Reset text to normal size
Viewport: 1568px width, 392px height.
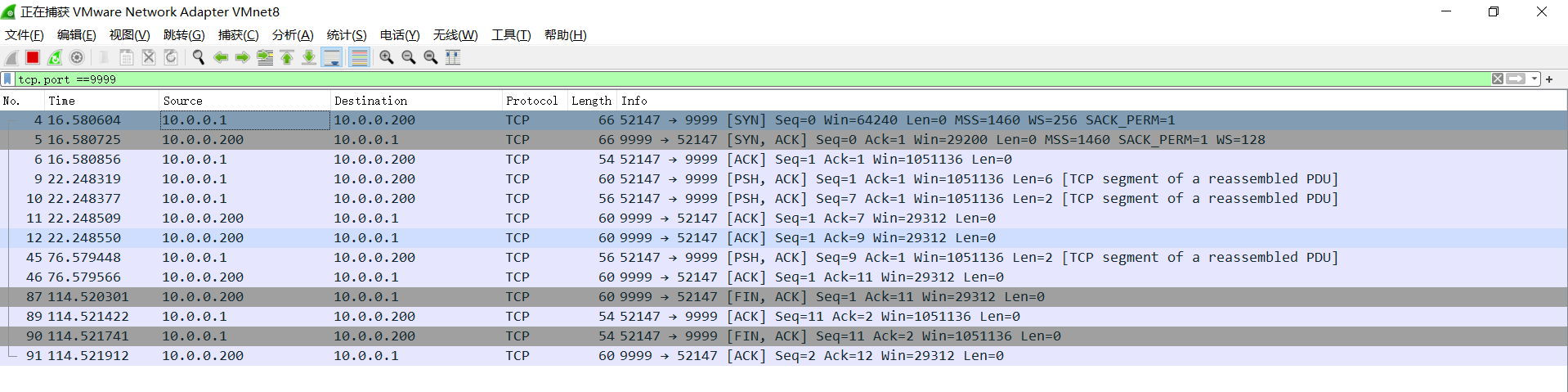point(431,57)
